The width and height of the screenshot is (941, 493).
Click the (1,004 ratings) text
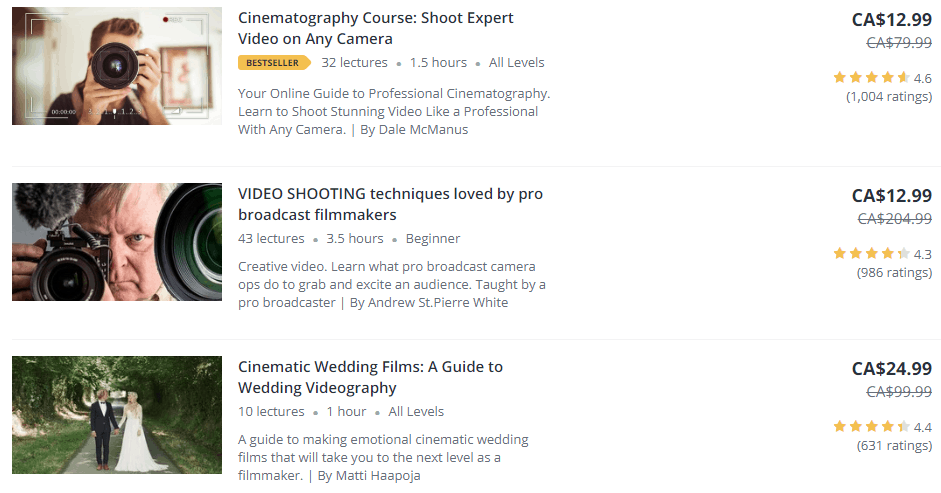click(889, 97)
